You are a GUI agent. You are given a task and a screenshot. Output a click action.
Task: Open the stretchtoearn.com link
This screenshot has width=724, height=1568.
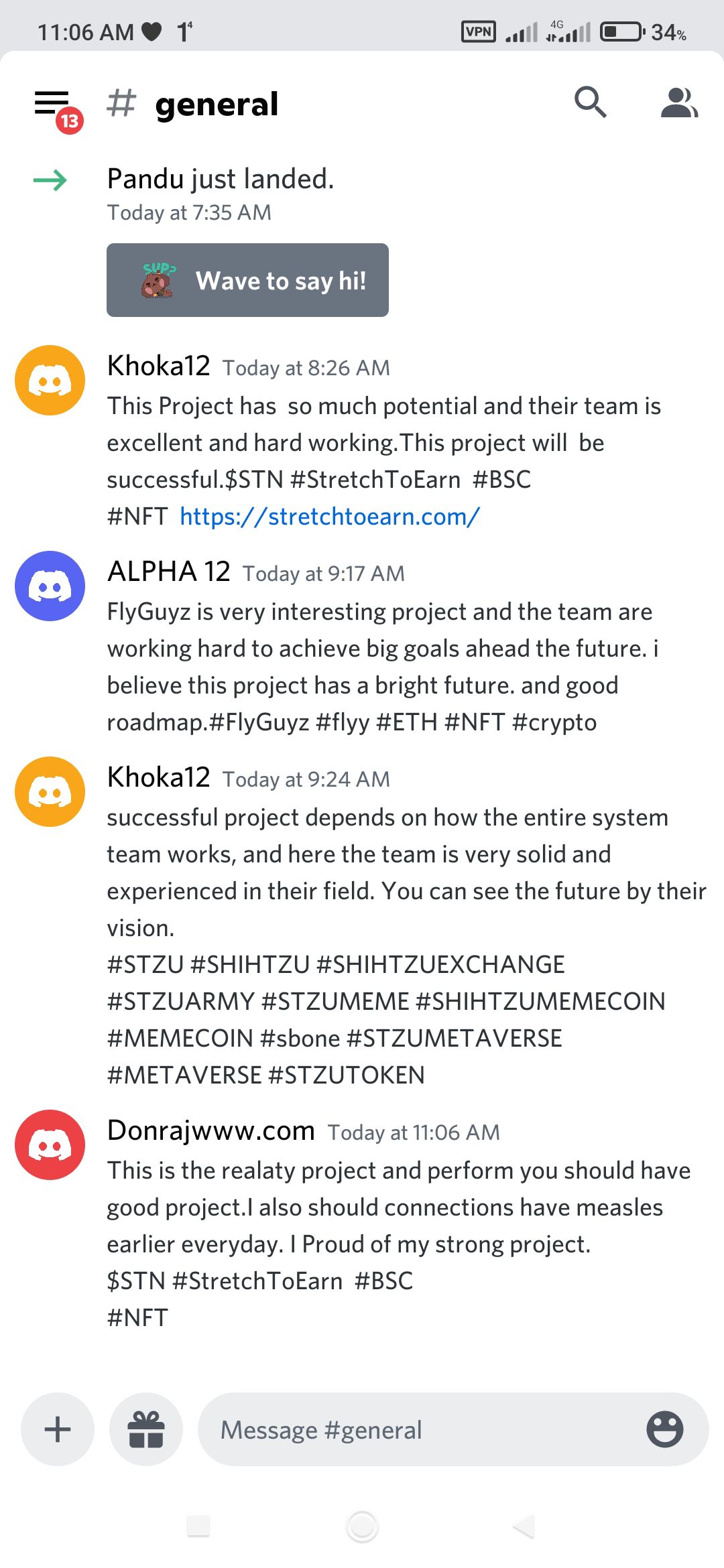click(330, 517)
